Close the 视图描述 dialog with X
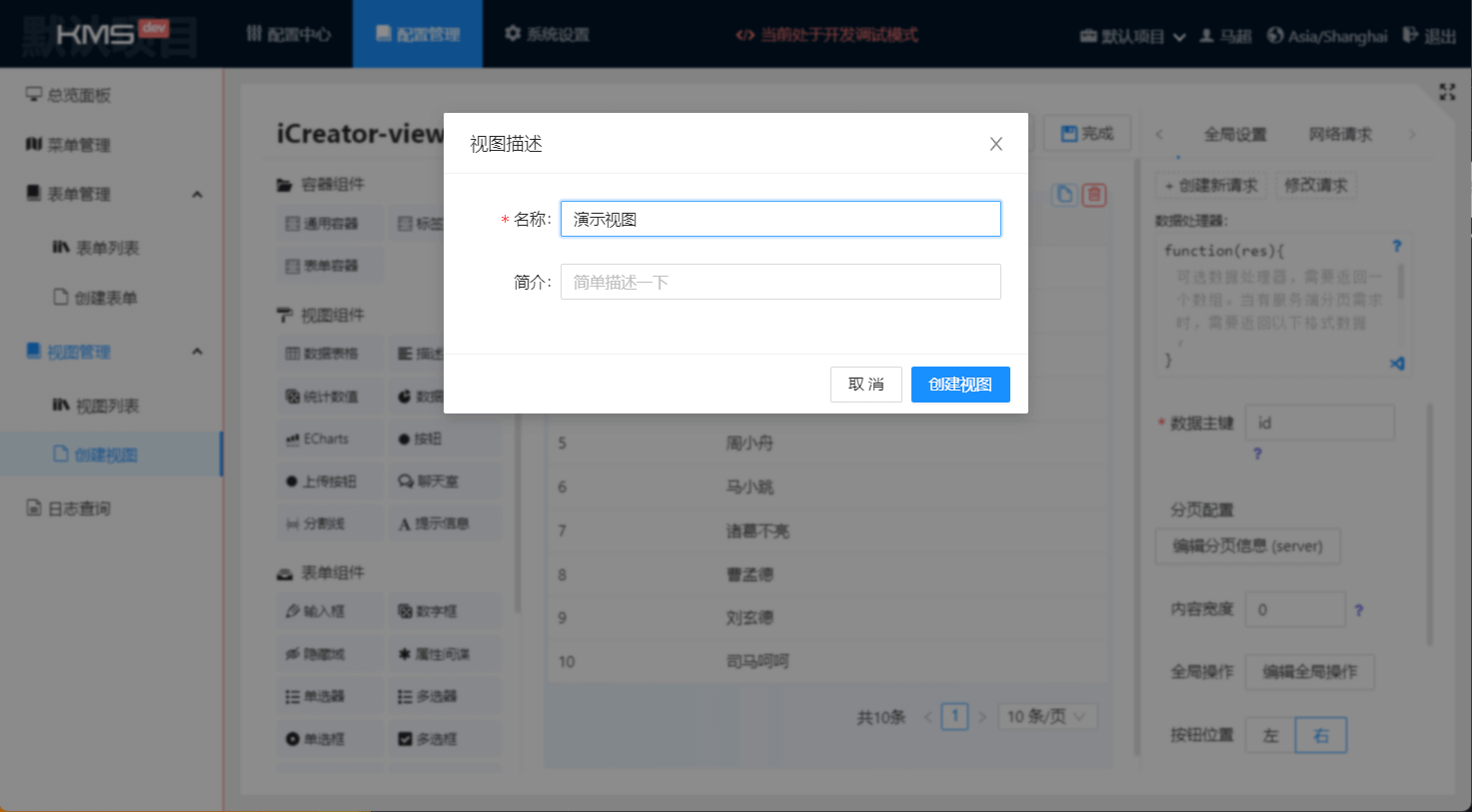Viewport: 1472px width, 812px height. (x=995, y=144)
